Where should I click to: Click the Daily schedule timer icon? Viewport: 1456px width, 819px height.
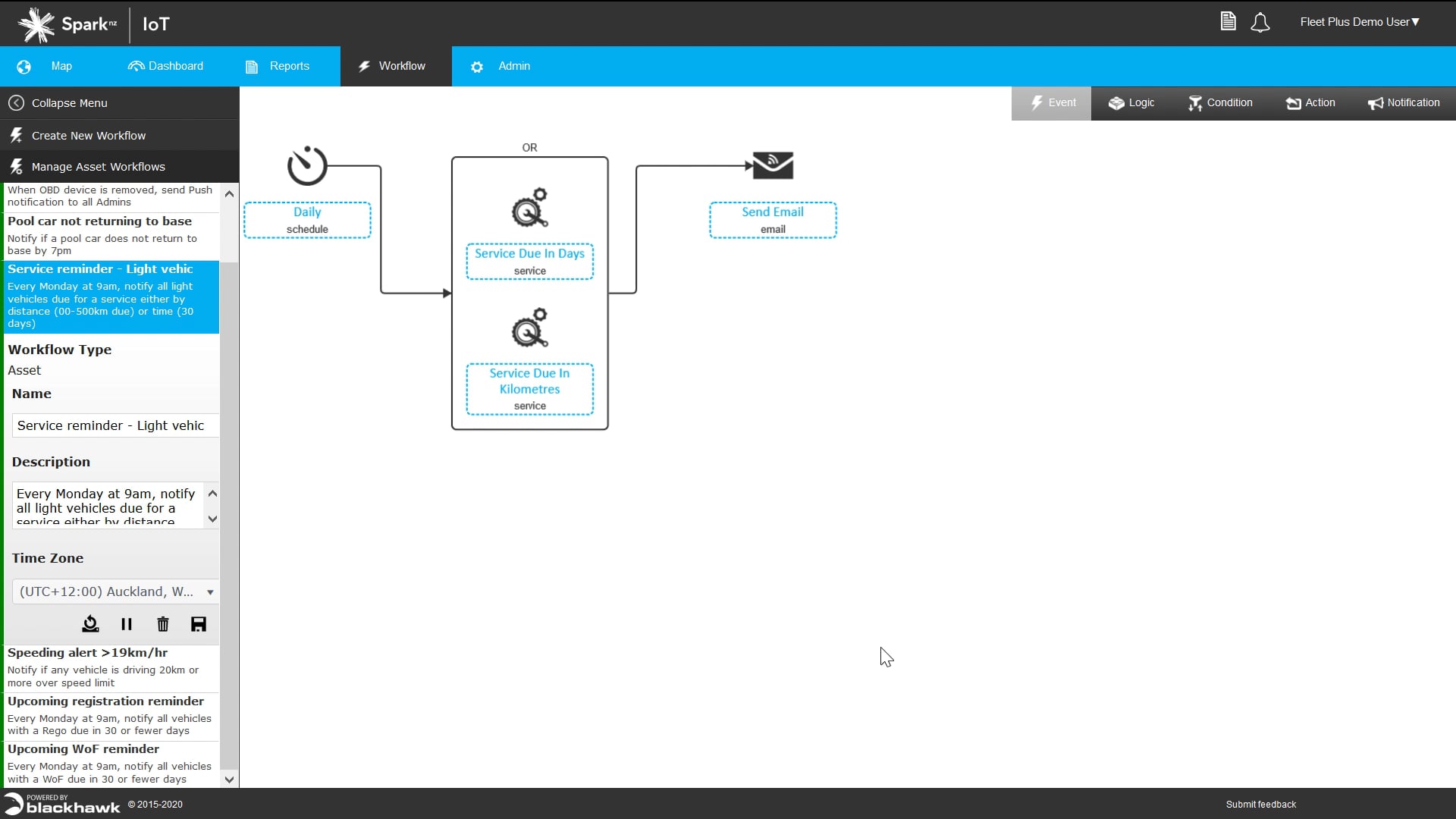pos(307,165)
